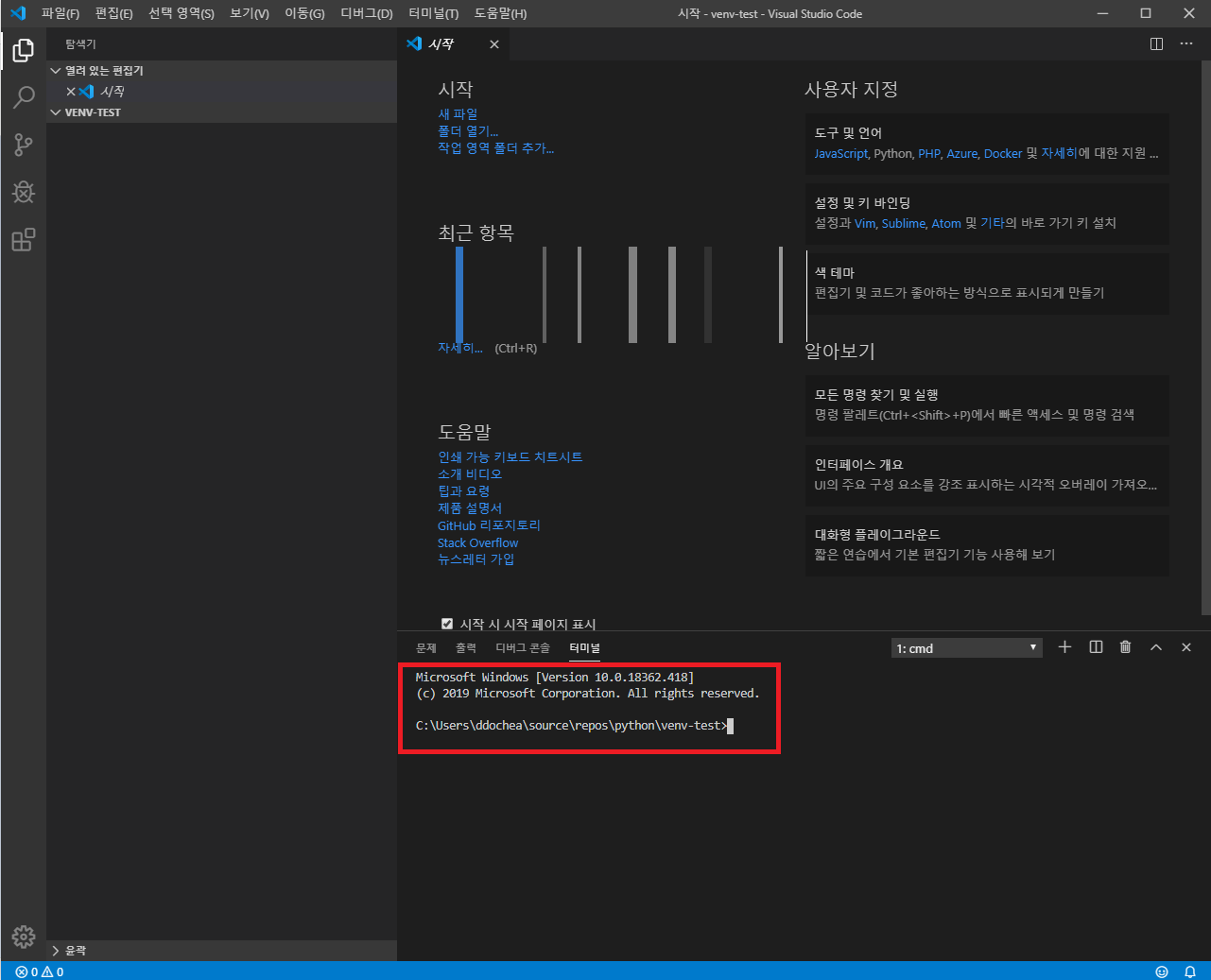
Task: Click the Docker language link
Action: click(1003, 153)
